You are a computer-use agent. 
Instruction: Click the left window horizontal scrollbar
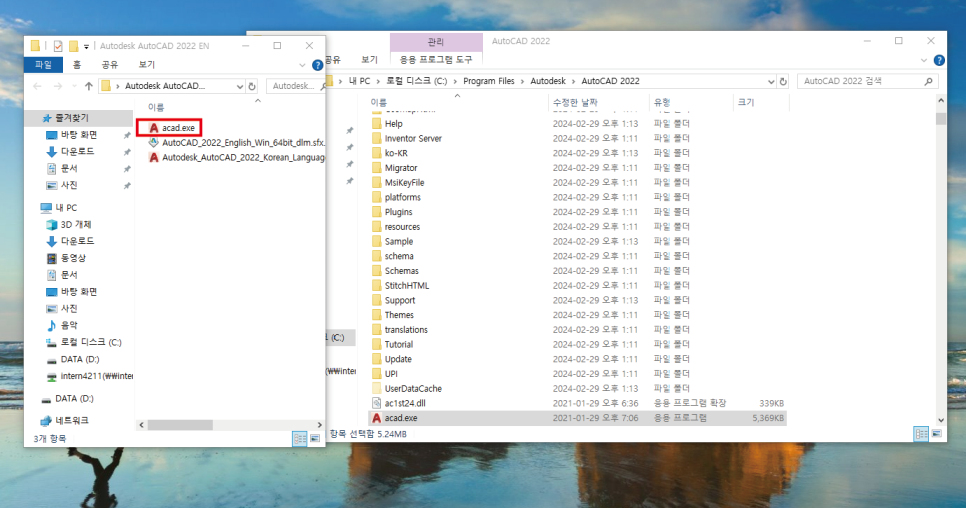pos(181,425)
